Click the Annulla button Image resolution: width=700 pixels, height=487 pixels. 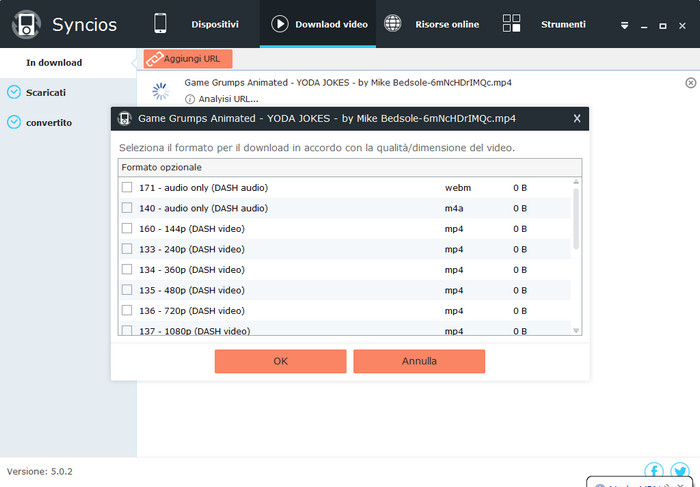[419, 361]
